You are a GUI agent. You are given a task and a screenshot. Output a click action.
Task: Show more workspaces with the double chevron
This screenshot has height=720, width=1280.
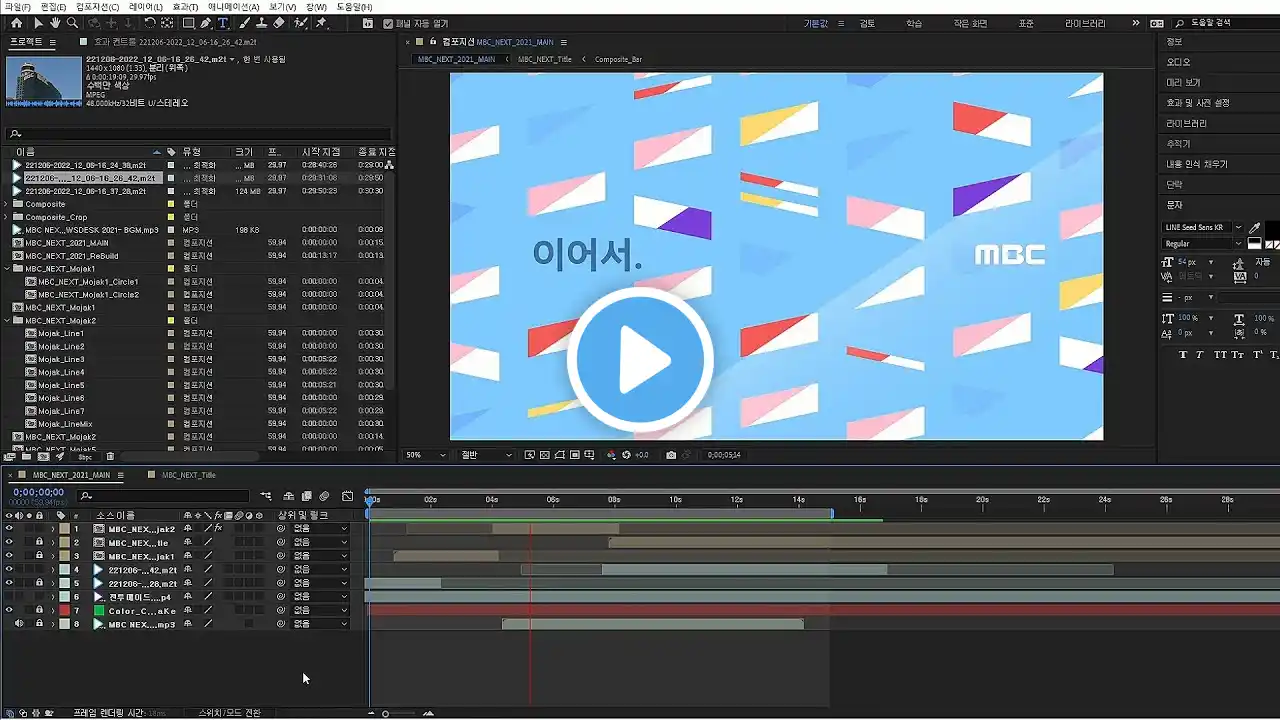(1135, 23)
